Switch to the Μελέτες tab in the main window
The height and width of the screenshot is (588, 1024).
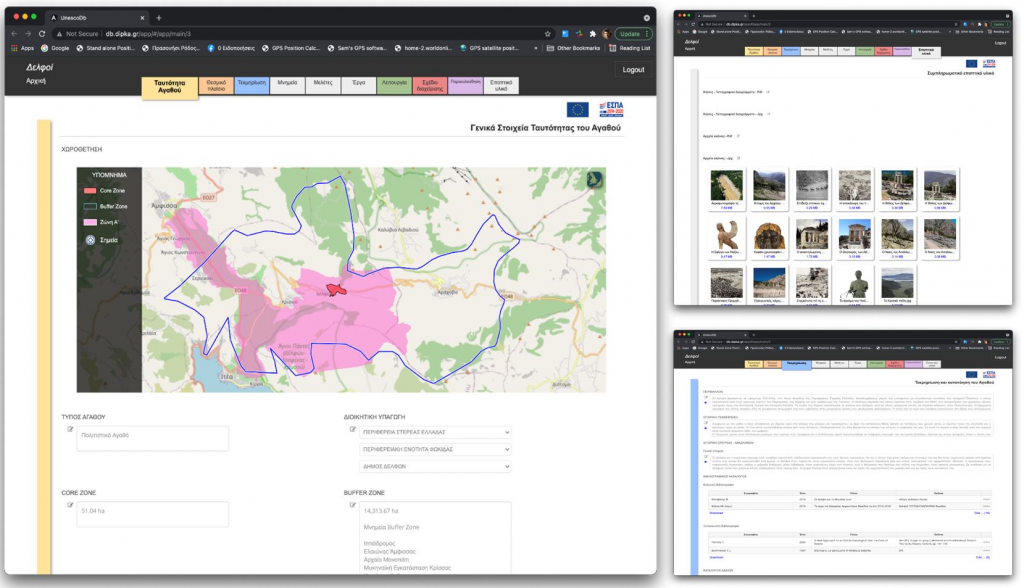pos(323,86)
